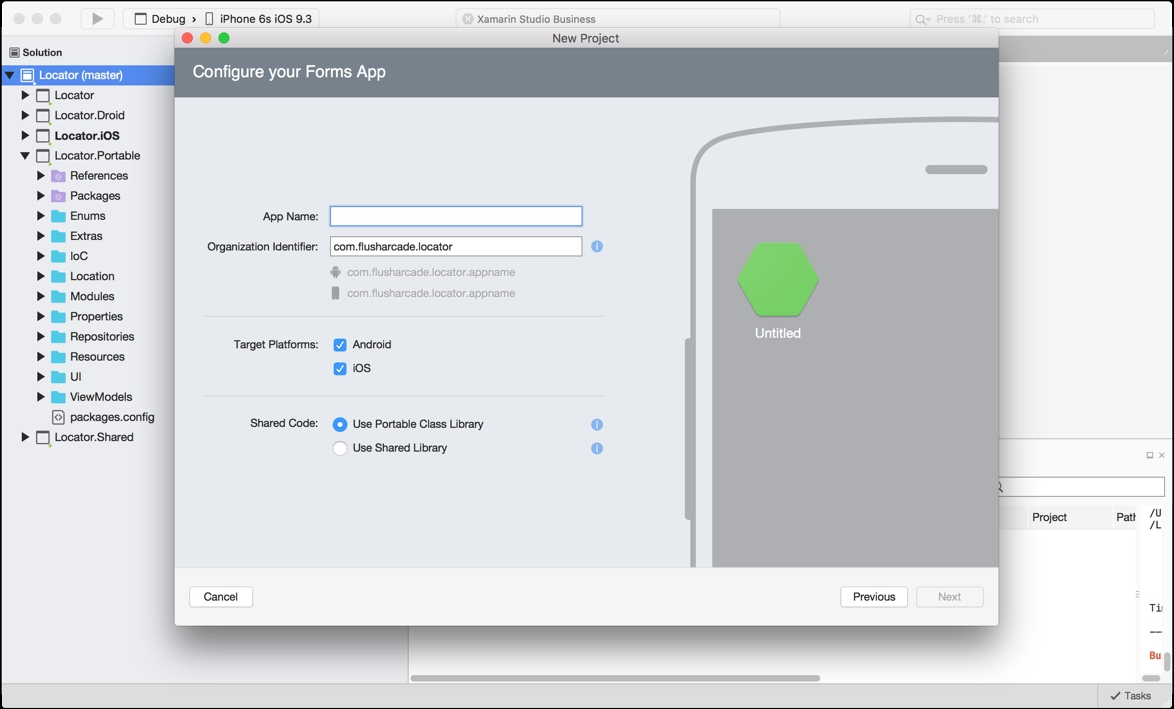Uncheck the Android target platform checkbox
Image resolution: width=1174 pixels, height=709 pixels.
click(340, 345)
